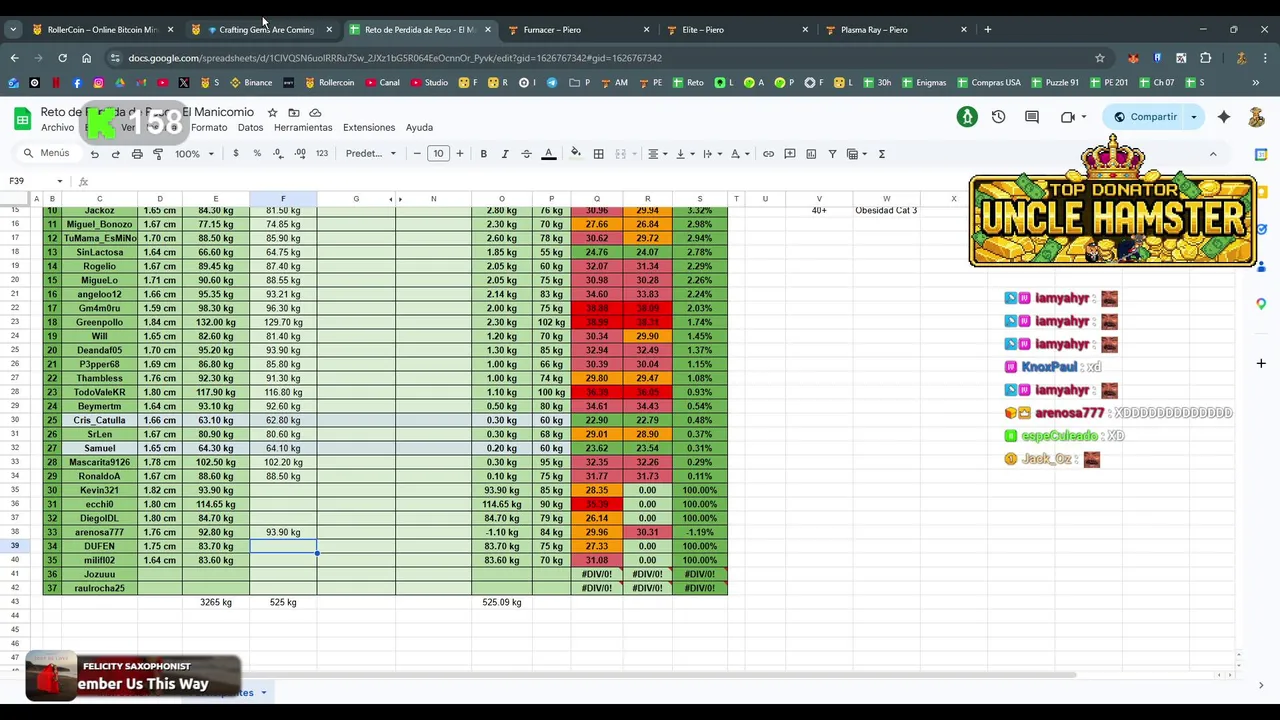
Task: Open text color picker
Action: 549,154
